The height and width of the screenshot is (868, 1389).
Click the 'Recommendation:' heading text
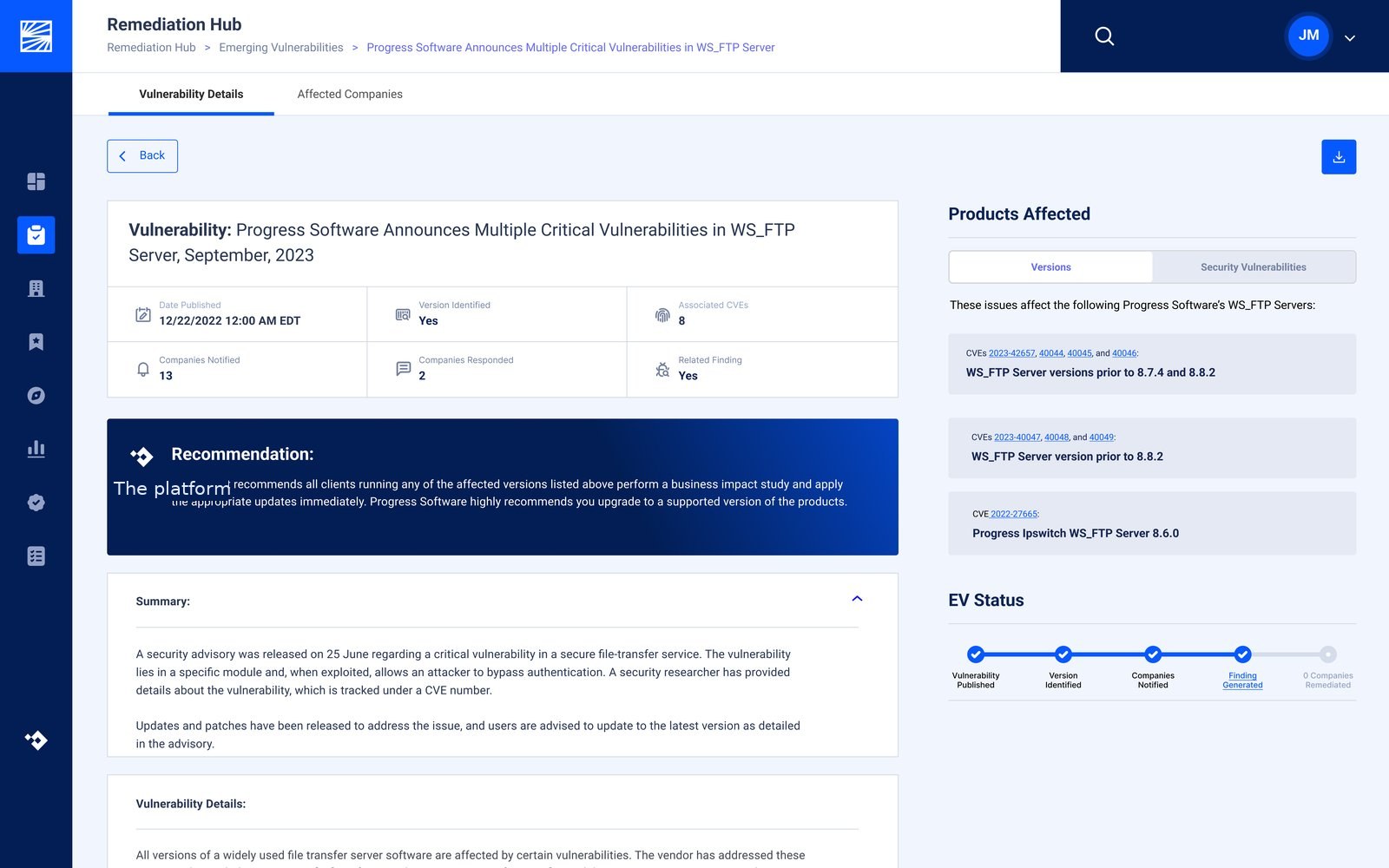(x=242, y=454)
